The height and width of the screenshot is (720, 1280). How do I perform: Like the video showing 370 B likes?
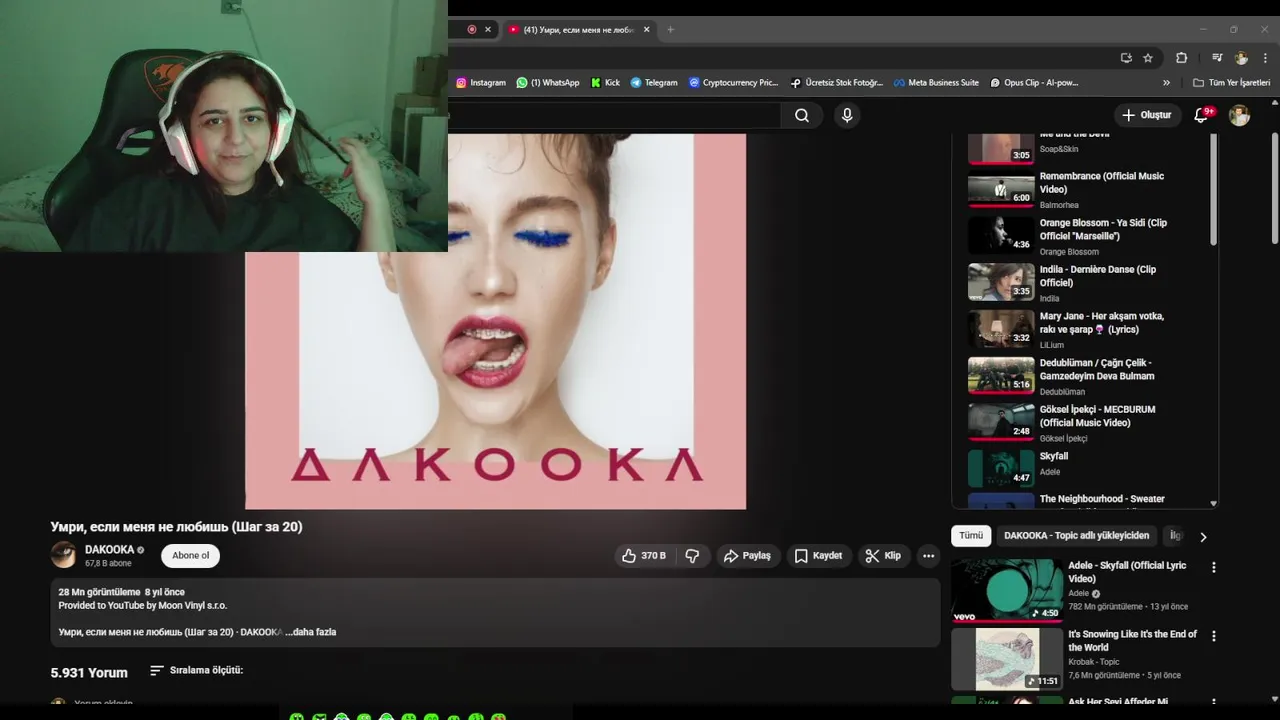pyautogui.click(x=644, y=556)
